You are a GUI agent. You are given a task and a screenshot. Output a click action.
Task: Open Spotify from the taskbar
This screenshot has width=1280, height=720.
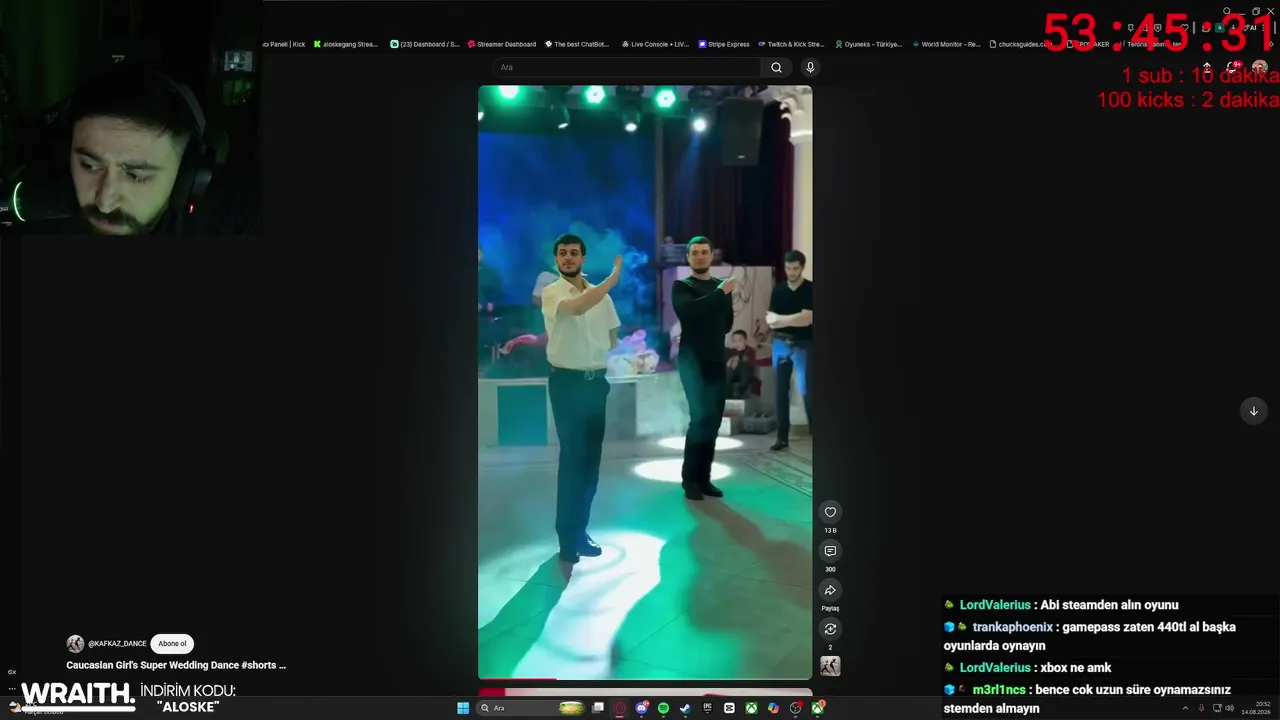[x=663, y=708]
